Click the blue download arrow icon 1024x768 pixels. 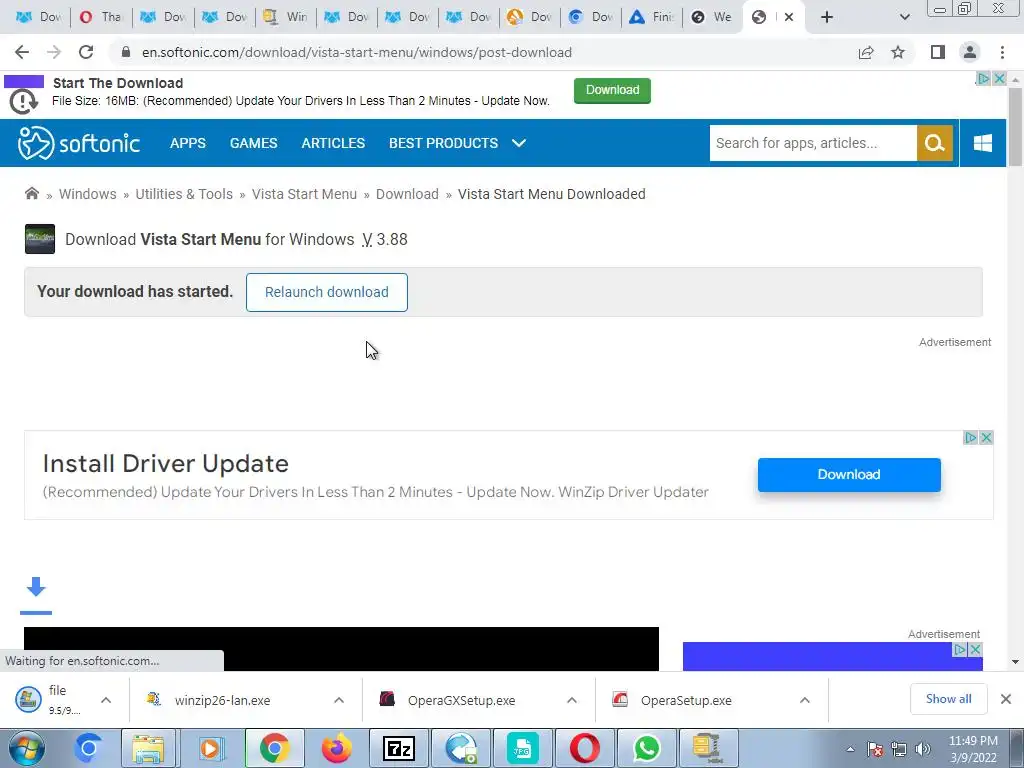point(36,586)
